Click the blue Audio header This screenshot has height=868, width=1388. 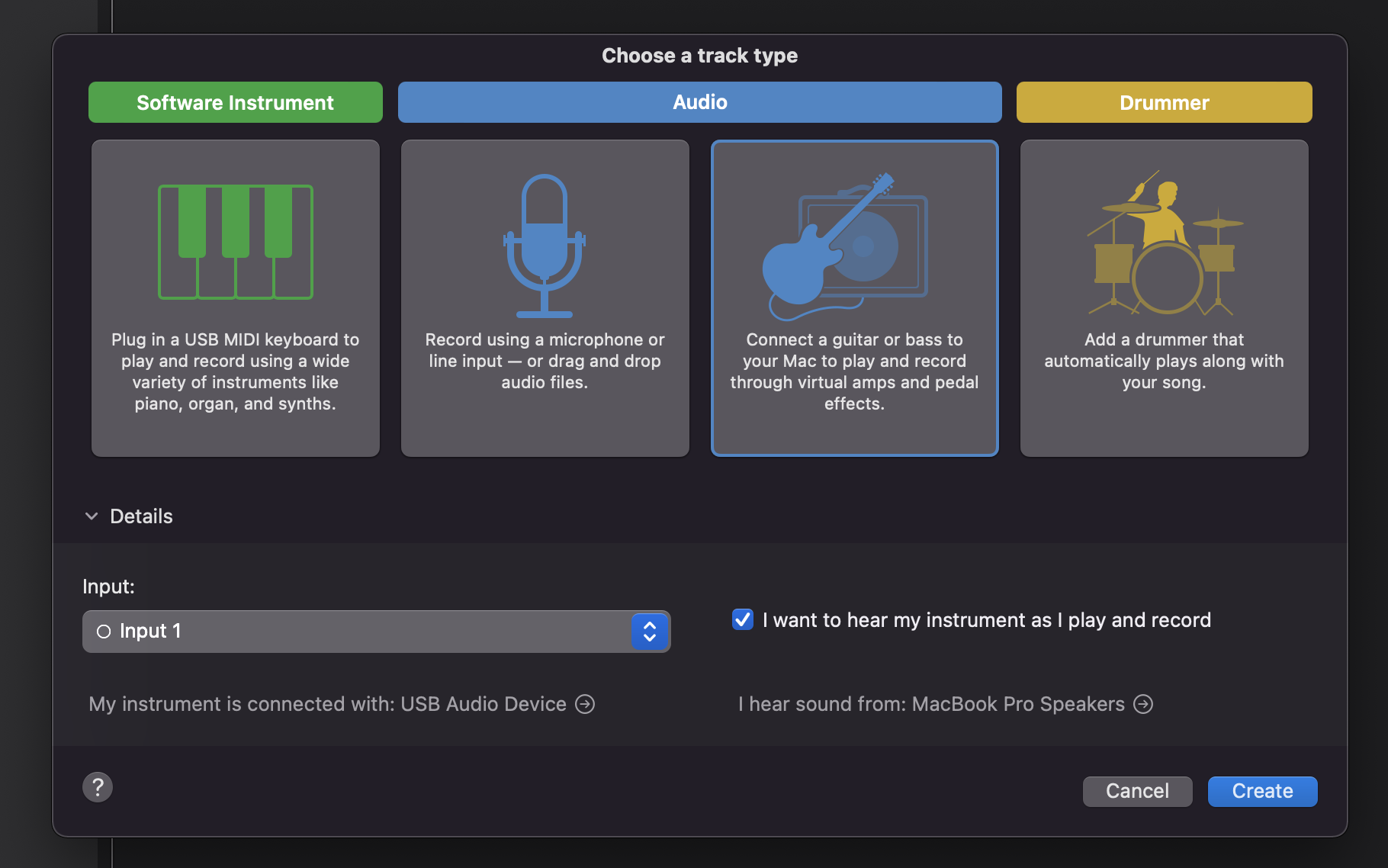699,102
